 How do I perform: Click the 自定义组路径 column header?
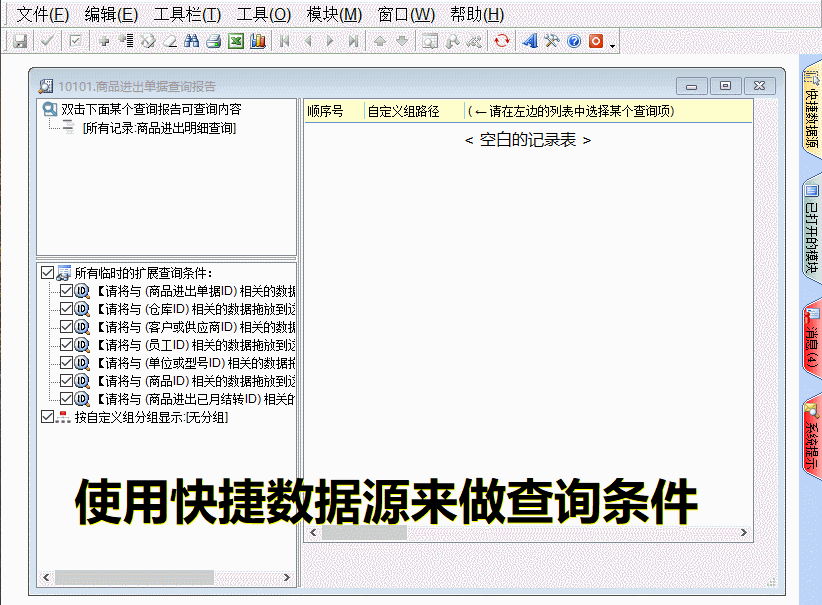point(404,111)
